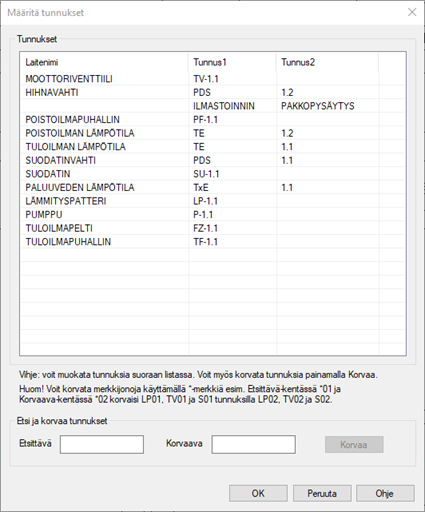This screenshot has height=512, width=425.
Task: Select the MOOTTORIVENTTIILI row
Action: pos(213,79)
